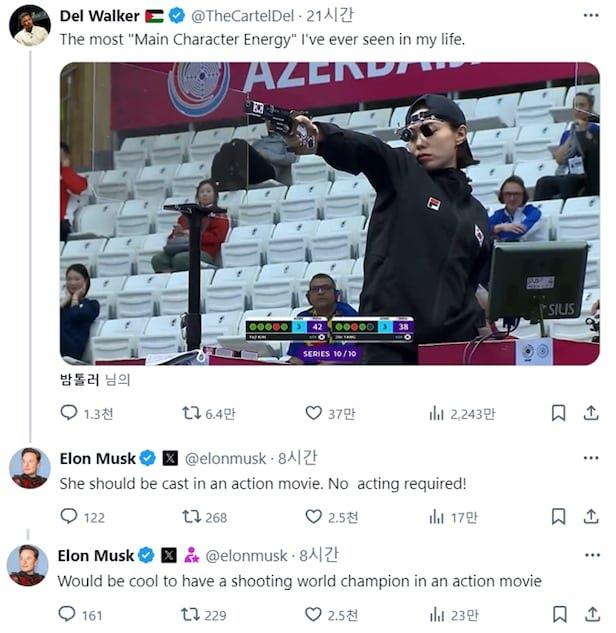The height and width of the screenshot is (633, 616).
Task: Open more options on Elon's second reply
Action: pyautogui.click(x=590, y=555)
